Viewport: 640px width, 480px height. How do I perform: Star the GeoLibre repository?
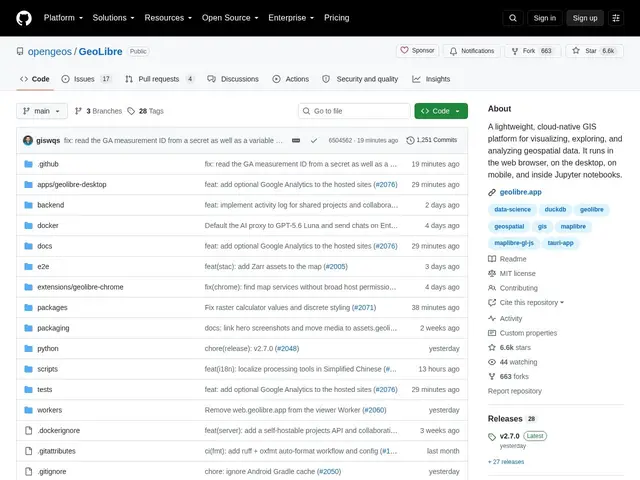[x=594, y=51]
